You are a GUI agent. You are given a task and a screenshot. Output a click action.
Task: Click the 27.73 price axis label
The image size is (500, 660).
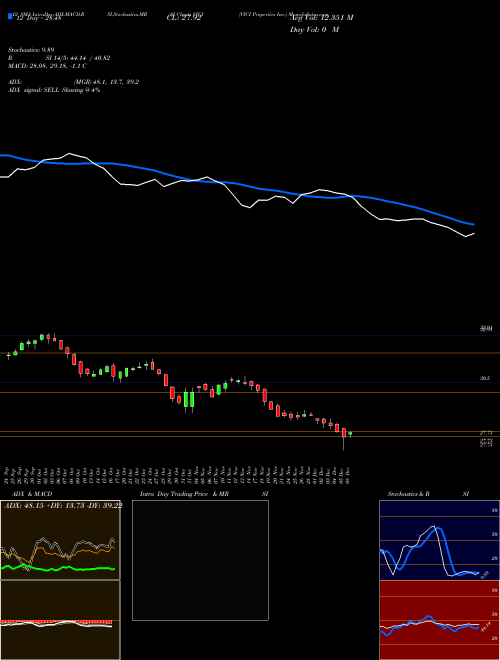tap(487, 433)
